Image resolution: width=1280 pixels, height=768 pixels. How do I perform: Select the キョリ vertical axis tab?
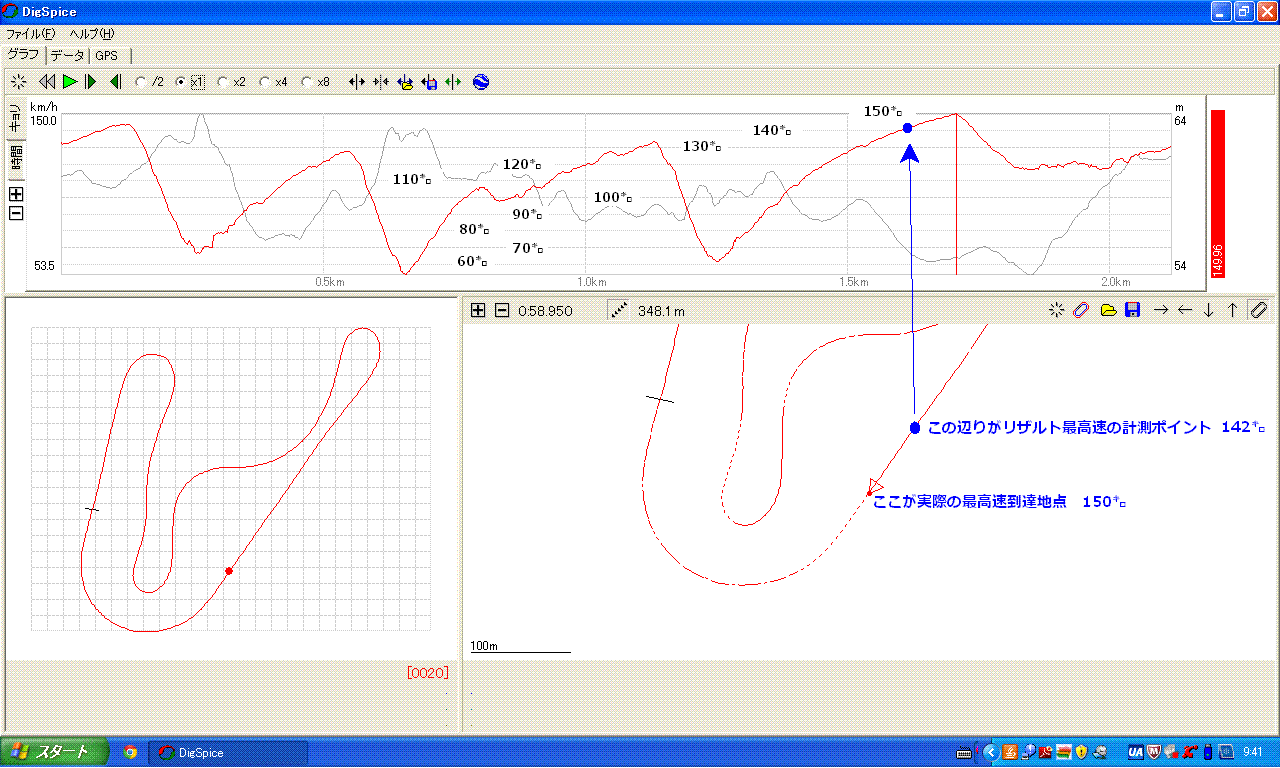[16, 118]
